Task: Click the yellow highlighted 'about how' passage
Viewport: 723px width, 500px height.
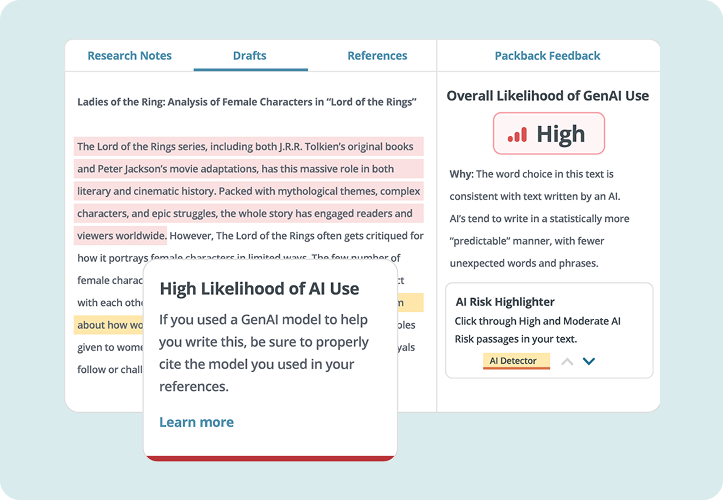Action: (108, 325)
